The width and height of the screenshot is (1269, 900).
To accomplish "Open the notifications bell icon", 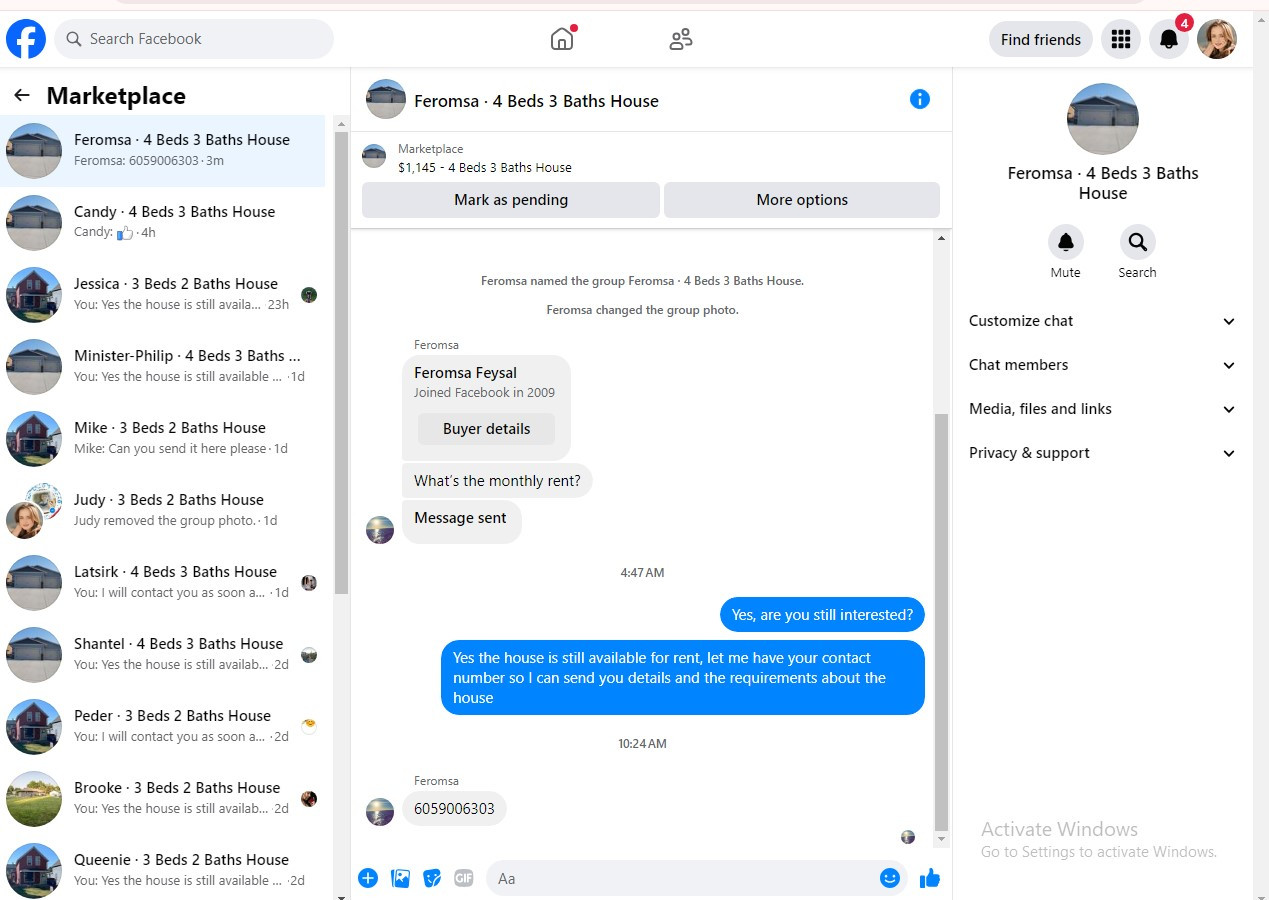I will pyautogui.click(x=1168, y=39).
